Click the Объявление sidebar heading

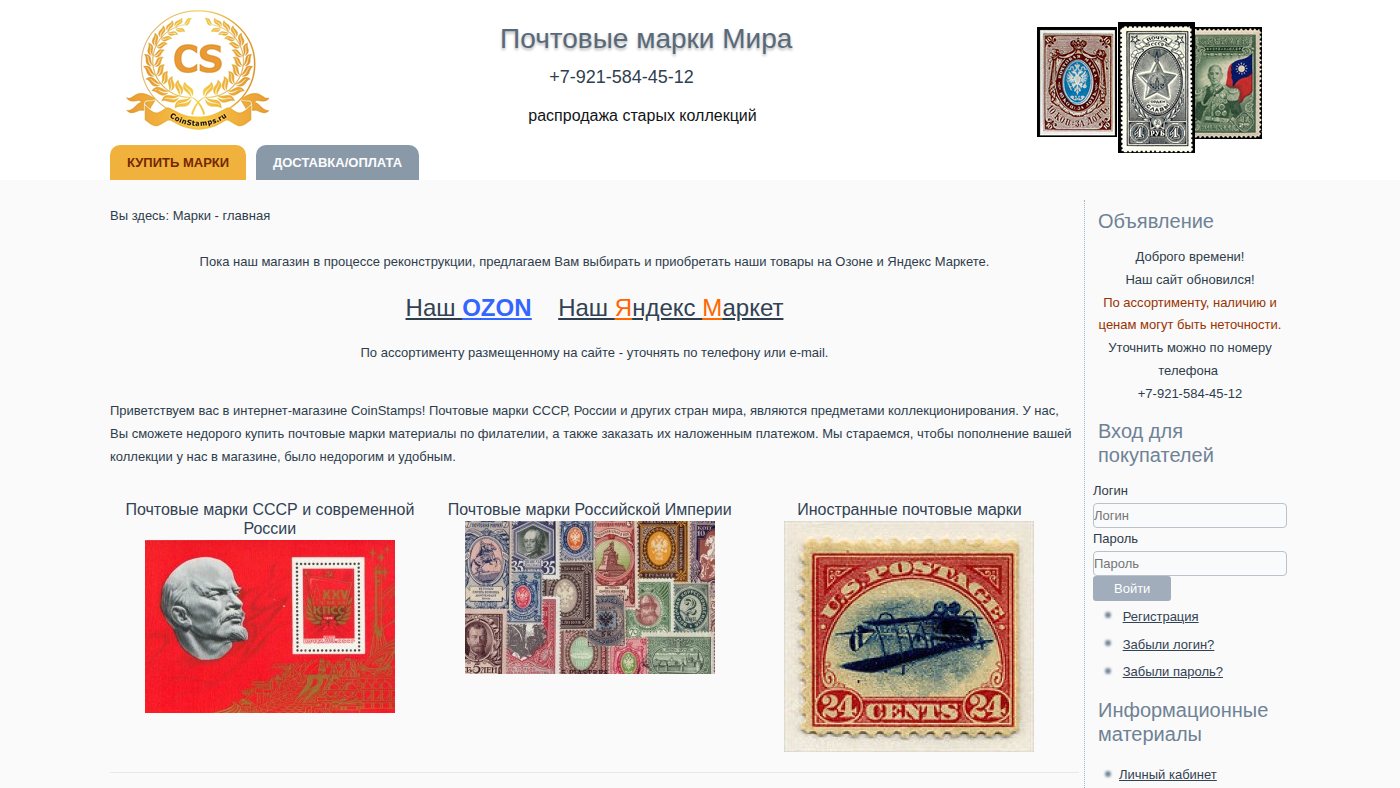(x=1156, y=222)
